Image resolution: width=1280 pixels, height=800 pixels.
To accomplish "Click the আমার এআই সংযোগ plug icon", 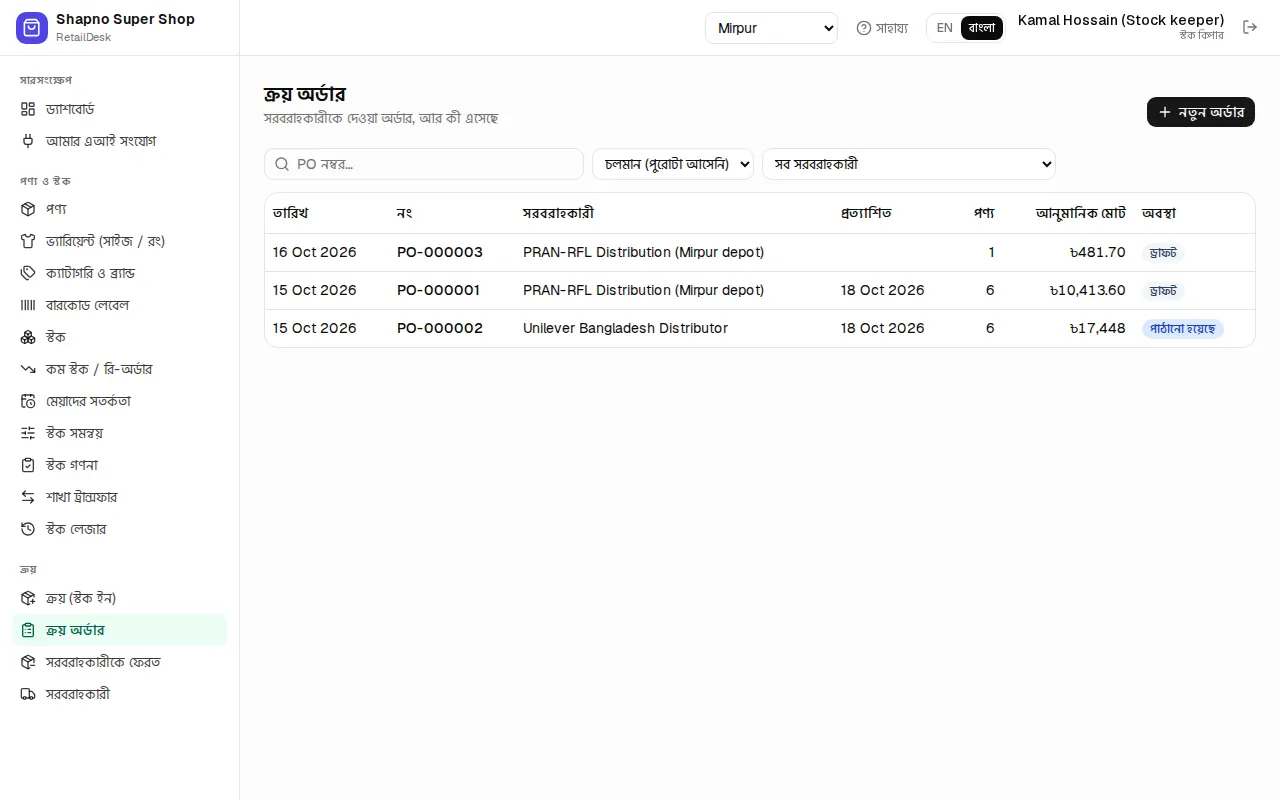I will pyautogui.click(x=28, y=141).
